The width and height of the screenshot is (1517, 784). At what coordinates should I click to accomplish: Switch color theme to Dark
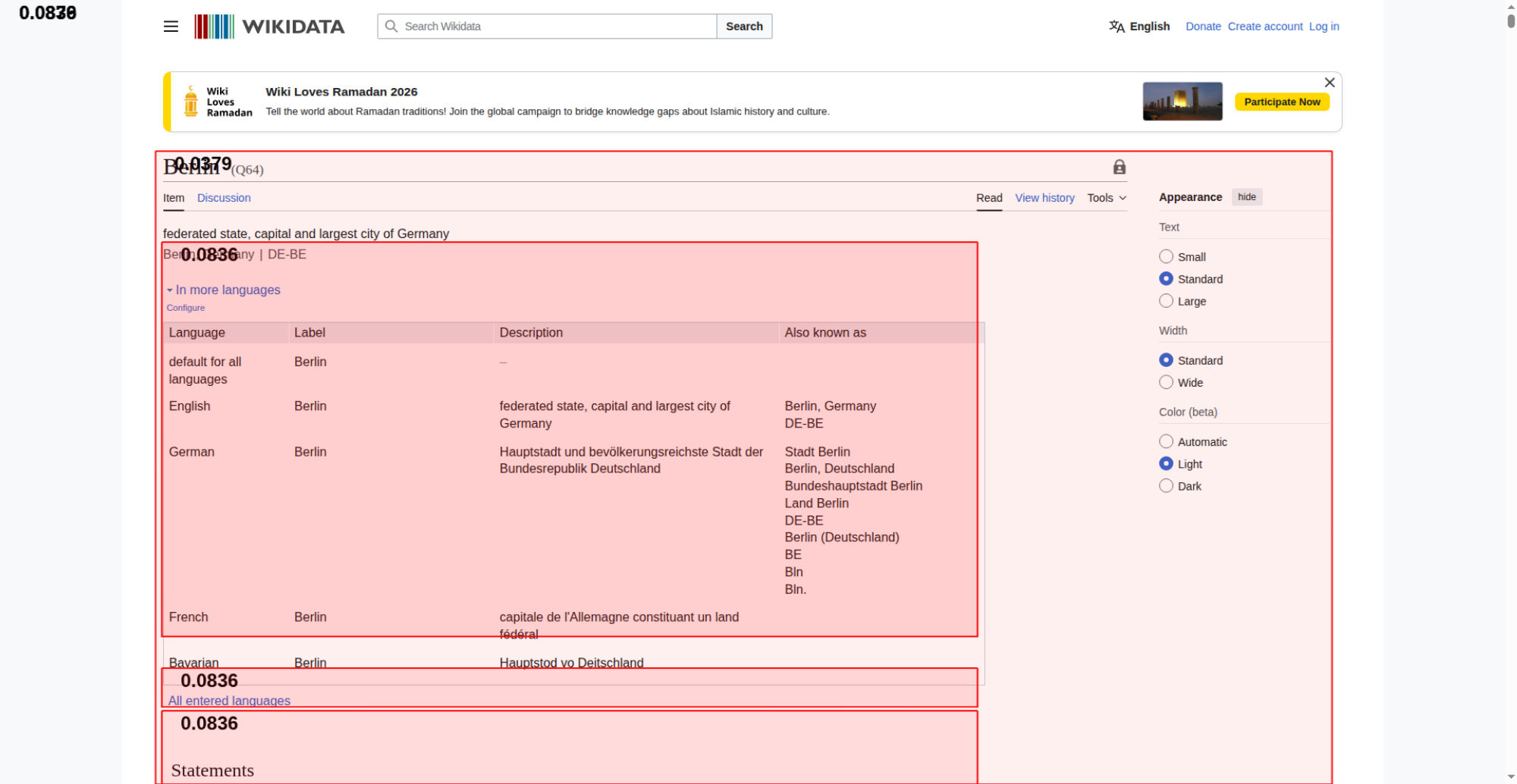pos(1166,486)
